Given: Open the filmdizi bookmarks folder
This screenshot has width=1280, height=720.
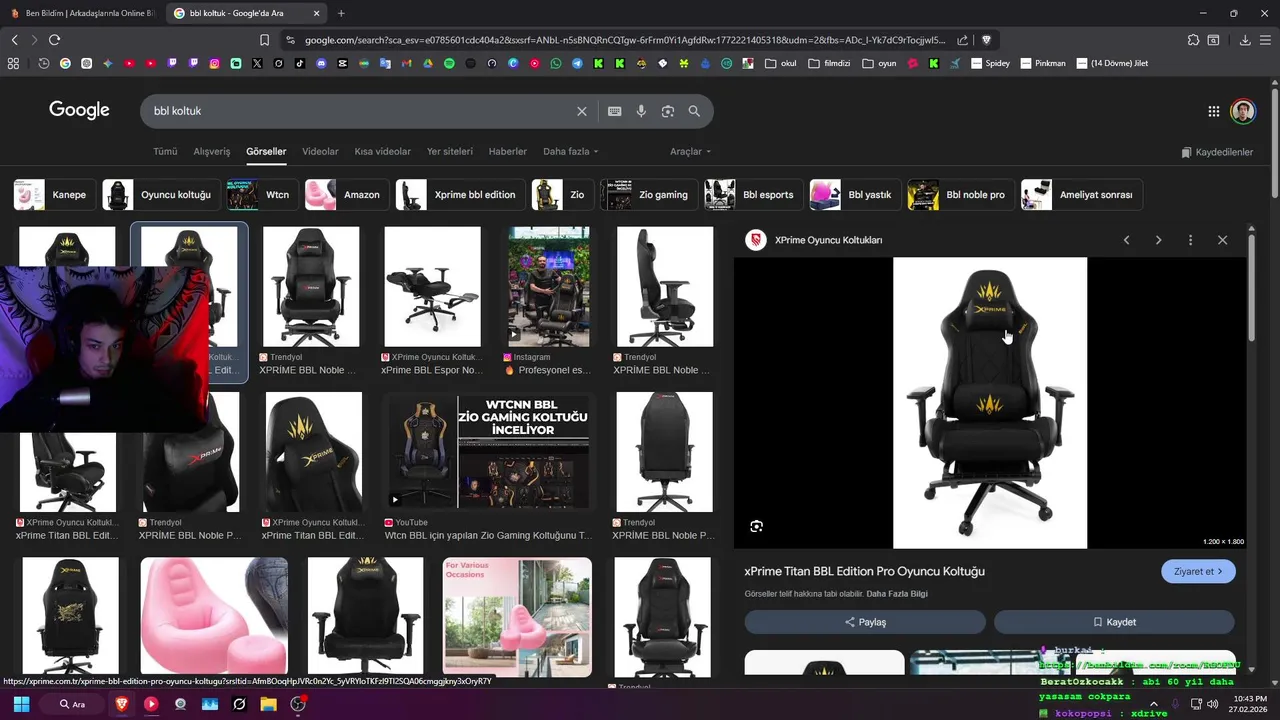Looking at the screenshot, I should point(829,63).
